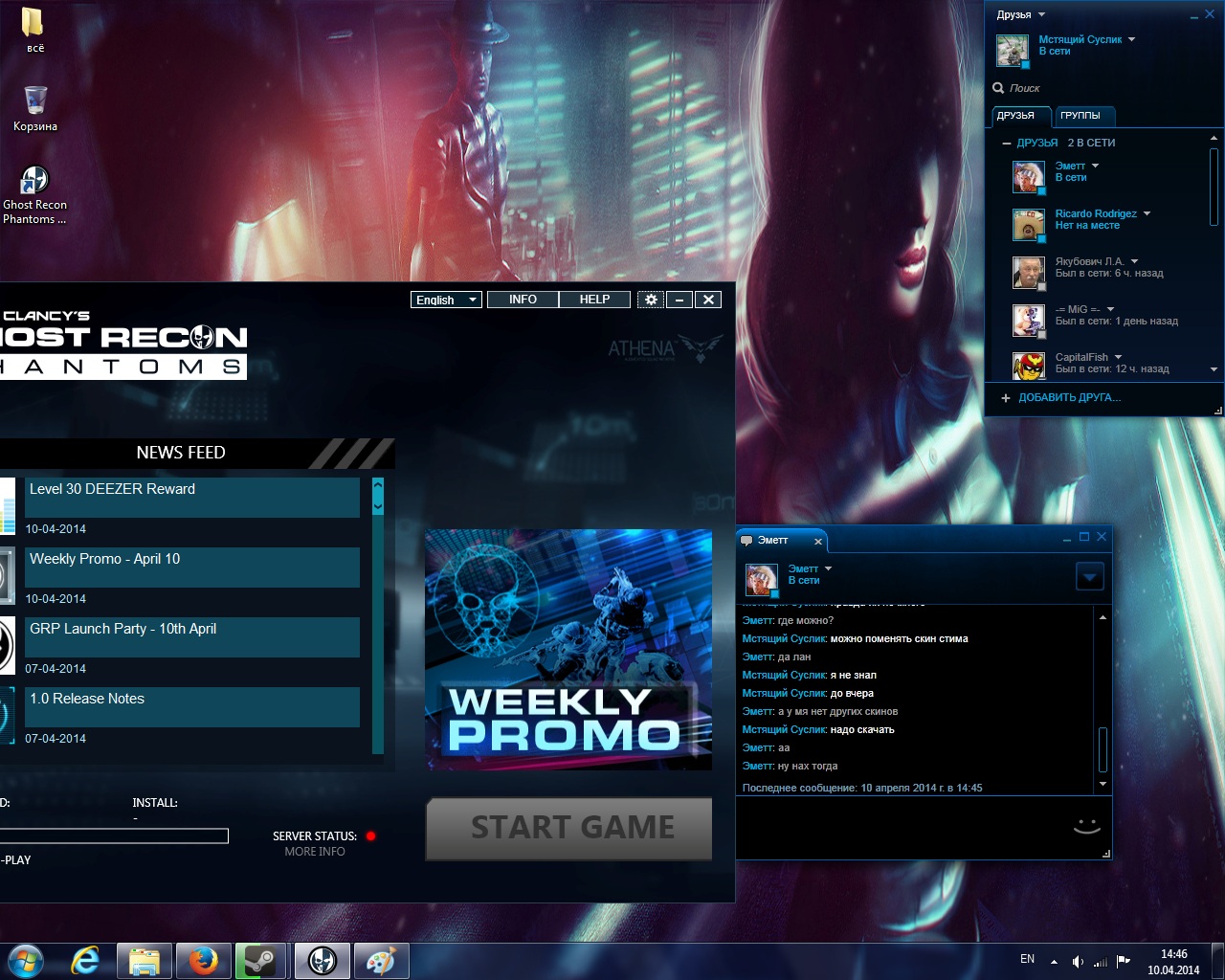Click the red server status indicator

tap(370, 836)
